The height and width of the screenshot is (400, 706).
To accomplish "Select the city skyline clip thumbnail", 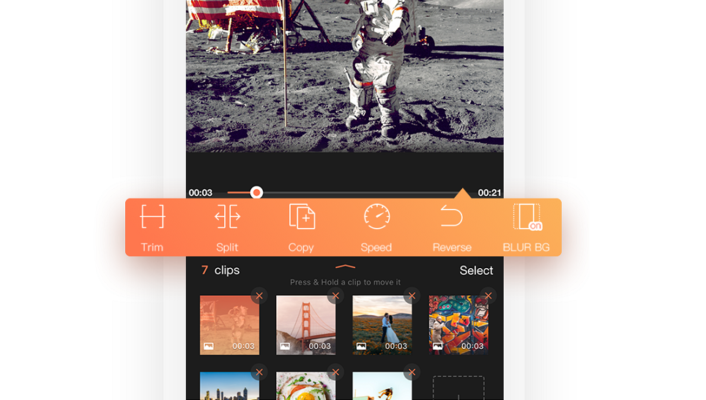I will click(230, 386).
